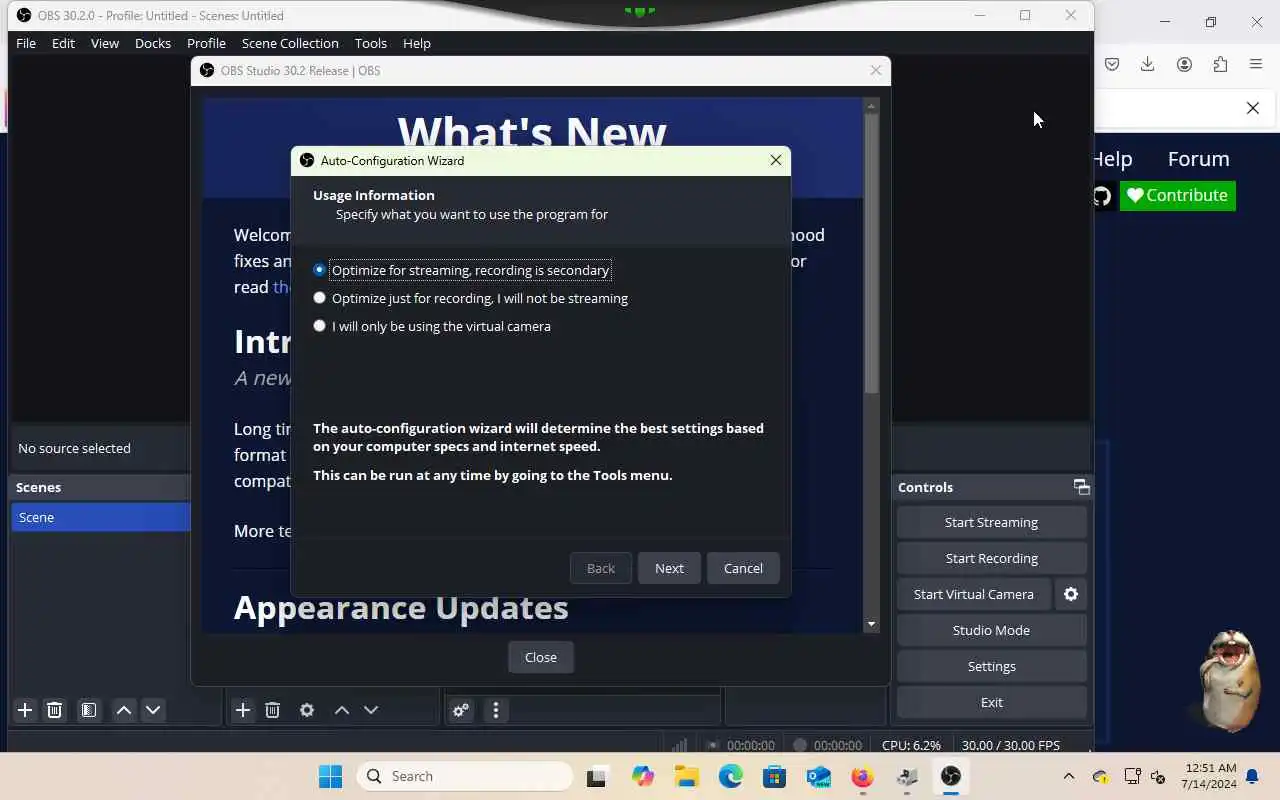Open Forum link on webpage
The width and height of the screenshot is (1280, 800).
[1198, 159]
